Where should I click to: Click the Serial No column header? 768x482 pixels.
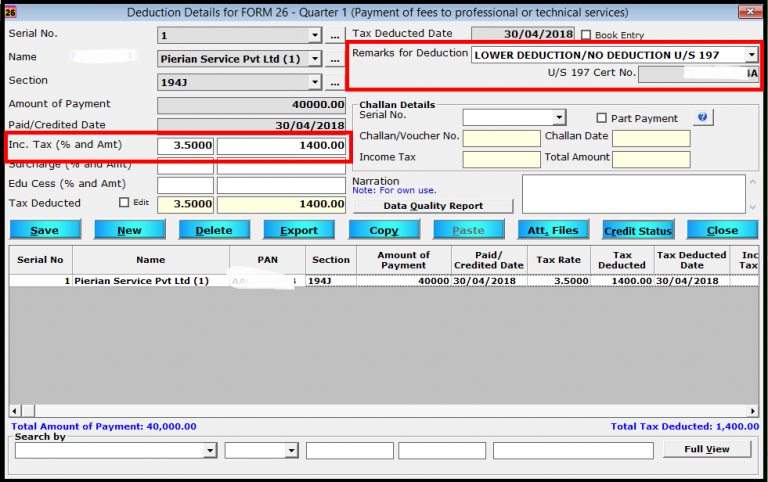pyautogui.click(x=40, y=260)
